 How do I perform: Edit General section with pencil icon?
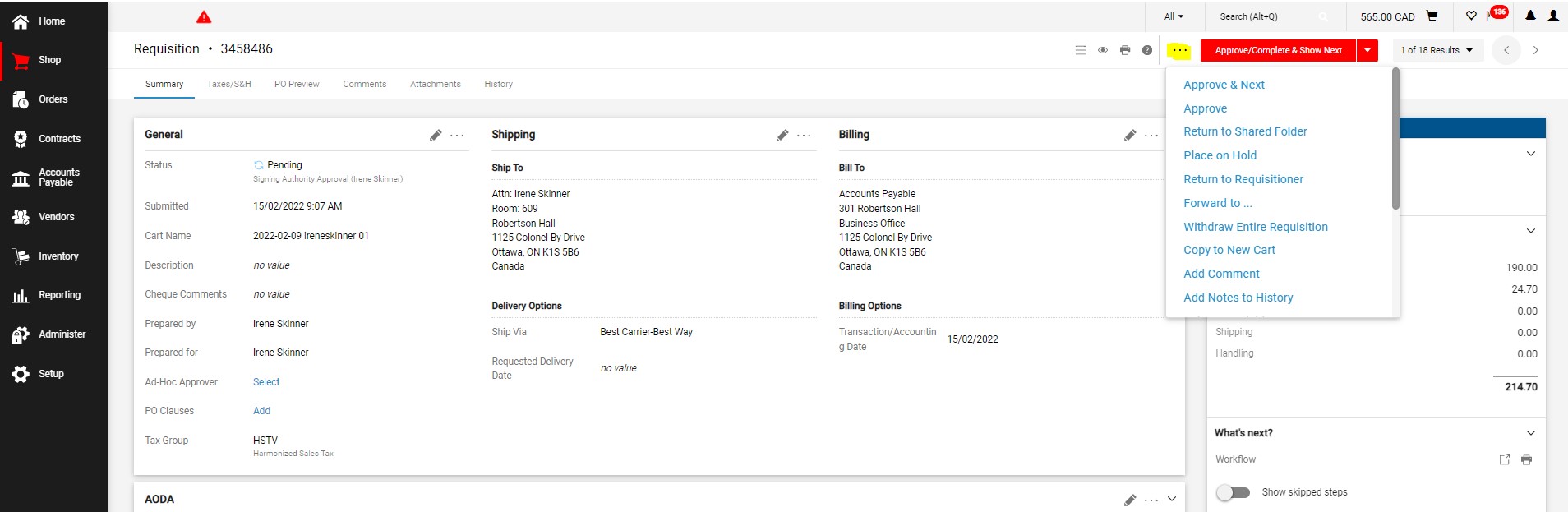coord(436,136)
